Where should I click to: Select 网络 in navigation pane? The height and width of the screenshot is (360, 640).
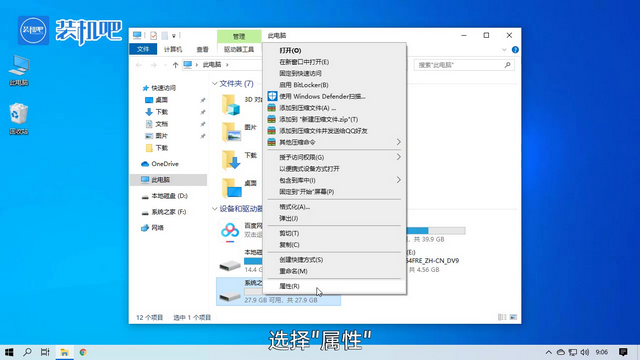click(x=157, y=228)
